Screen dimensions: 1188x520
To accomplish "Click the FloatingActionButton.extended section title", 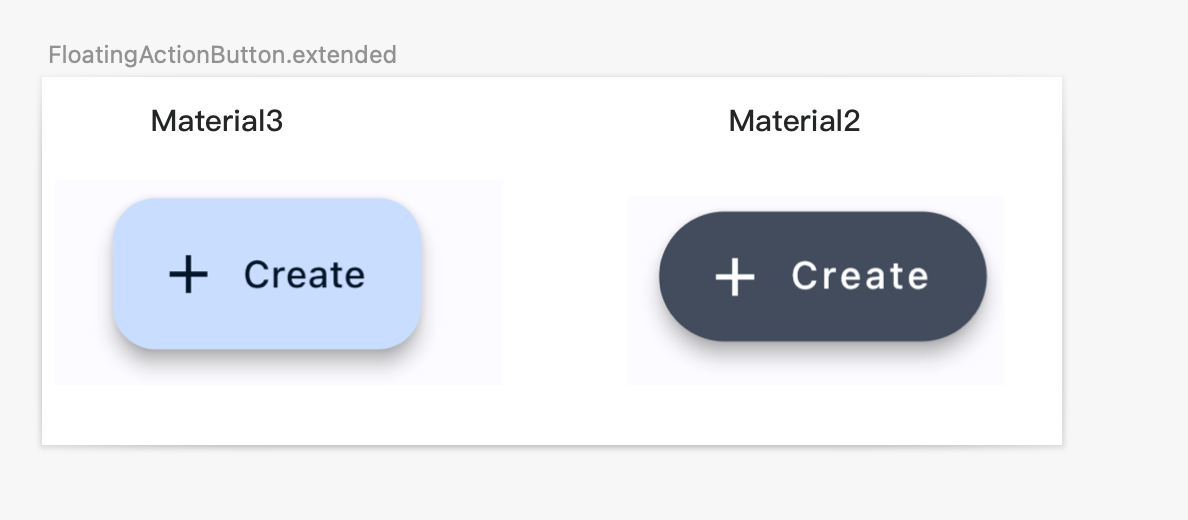I will pos(222,55).
